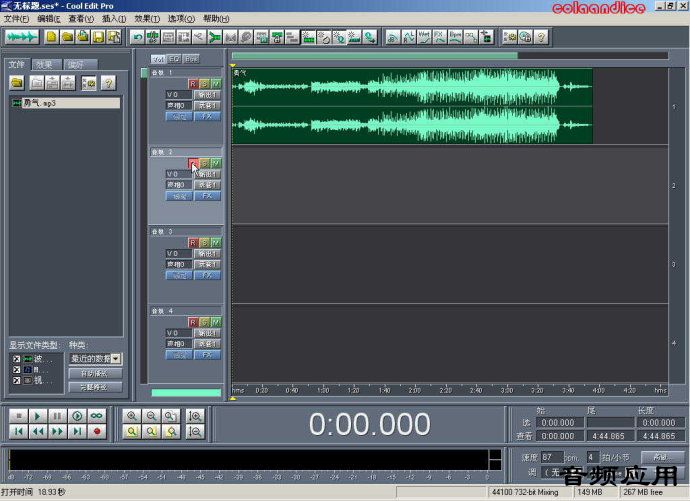Viewport: 690px width, 501px height.
Task: Select the mp3 file in the file list
Action: [x=66, y=103]
